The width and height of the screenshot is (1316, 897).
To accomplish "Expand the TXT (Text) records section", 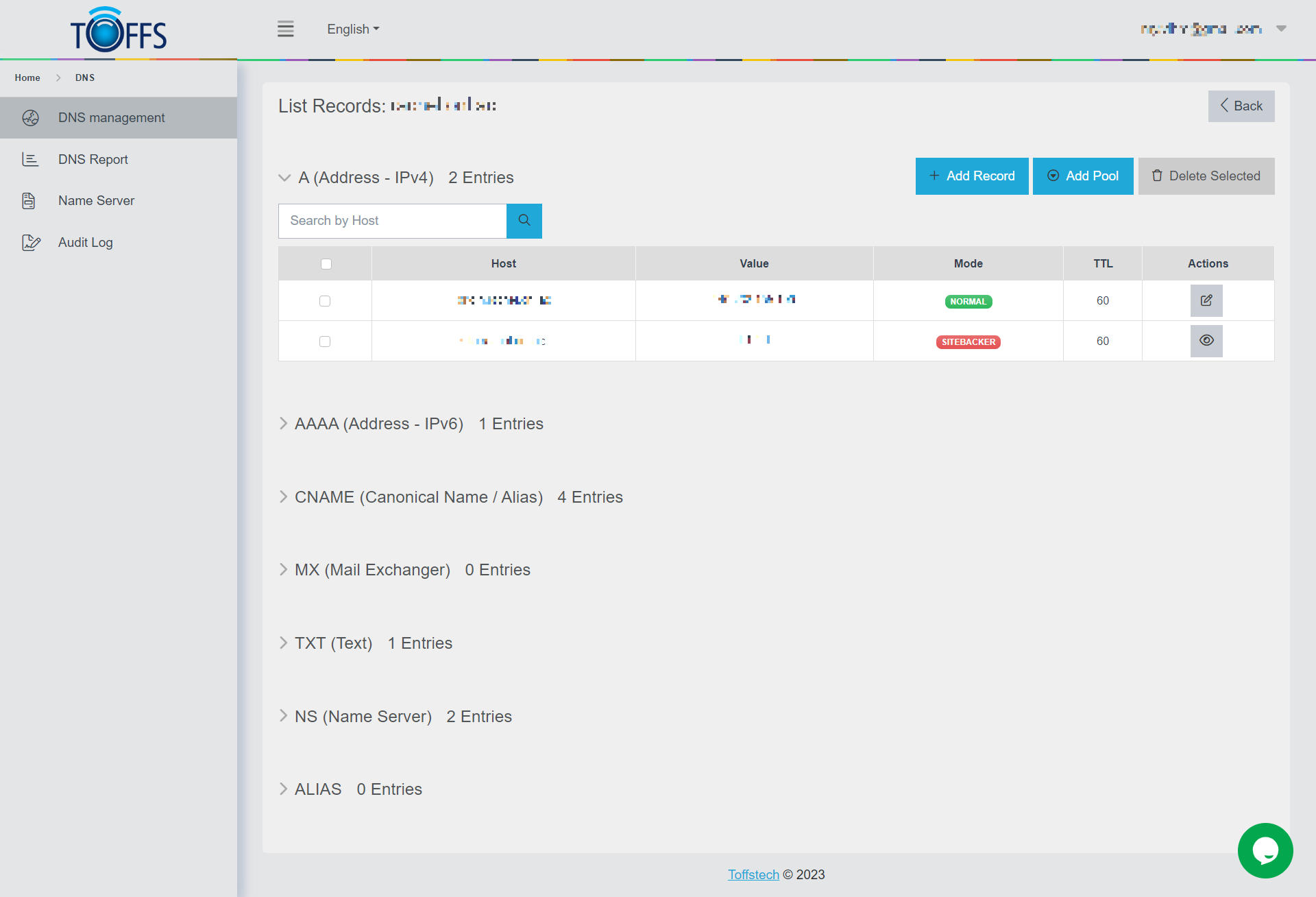I will [333, 643].
